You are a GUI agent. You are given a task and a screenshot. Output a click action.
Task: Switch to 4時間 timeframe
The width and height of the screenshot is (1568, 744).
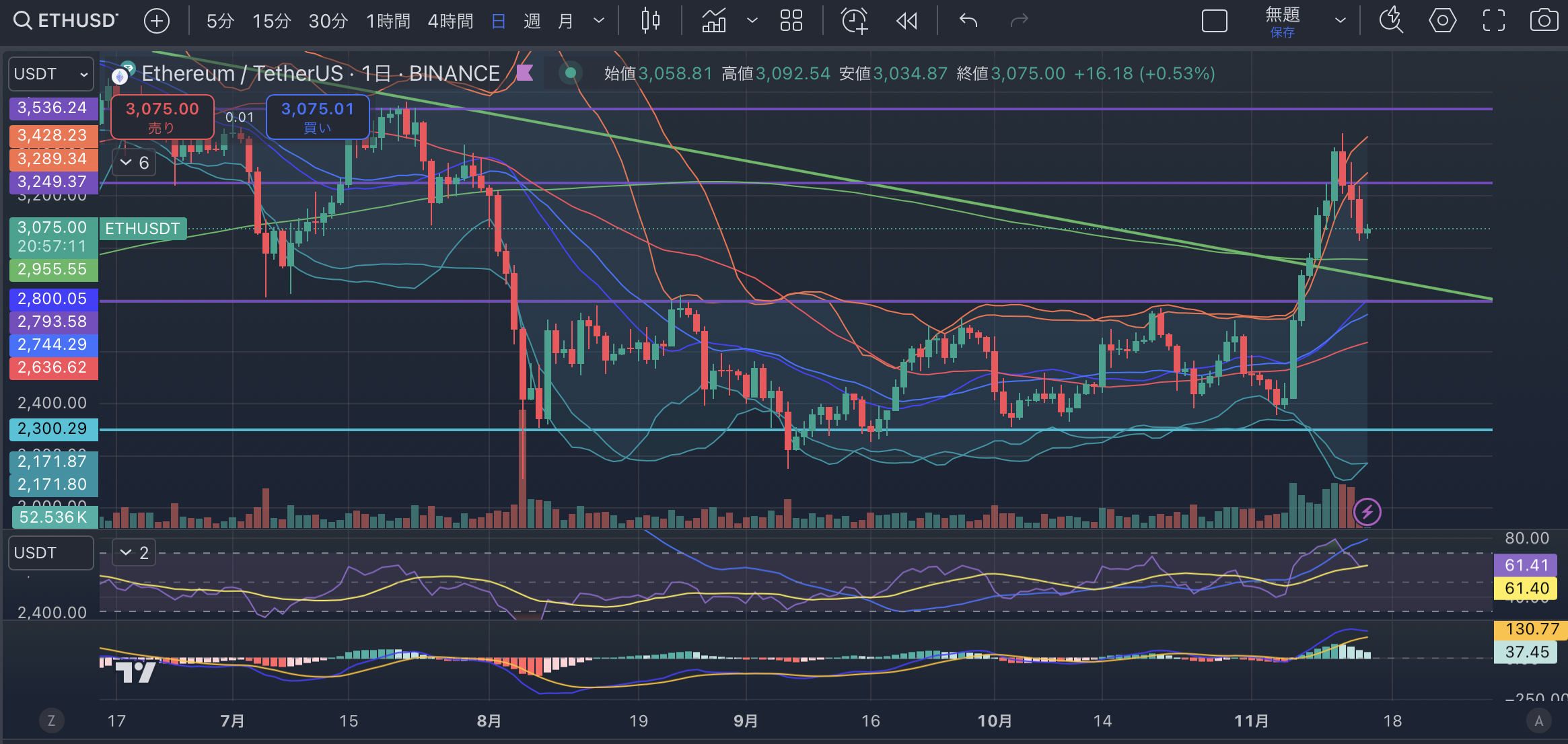[x=450, y=21]
